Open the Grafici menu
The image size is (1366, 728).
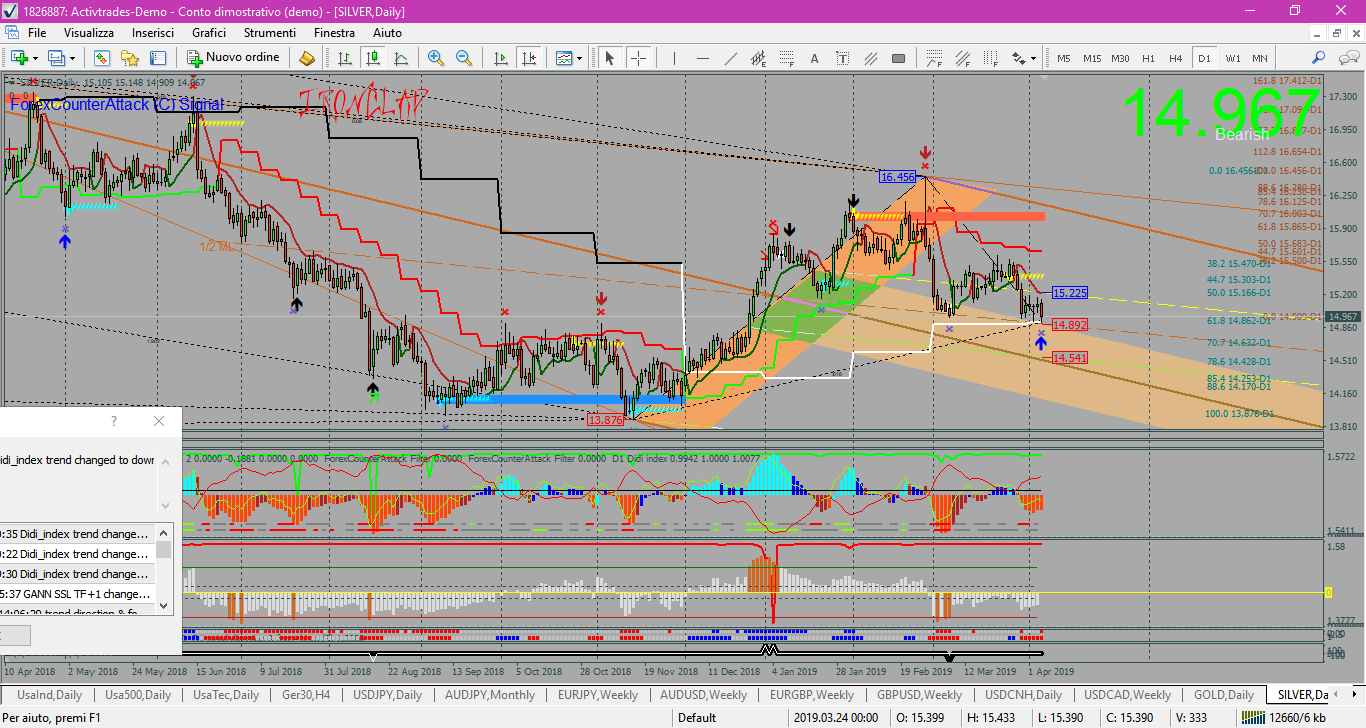[x=209, y=33]
